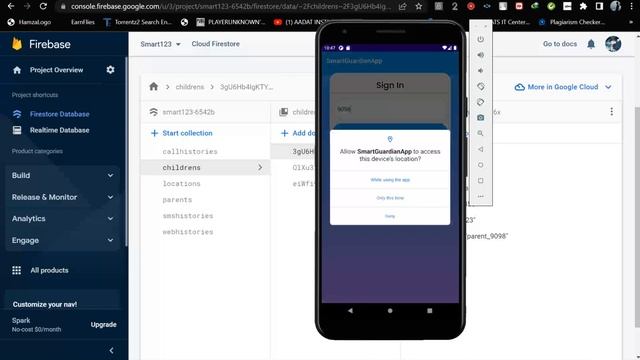
Task: Click the emulator toolbar overview square
Action: click(480, 180)
